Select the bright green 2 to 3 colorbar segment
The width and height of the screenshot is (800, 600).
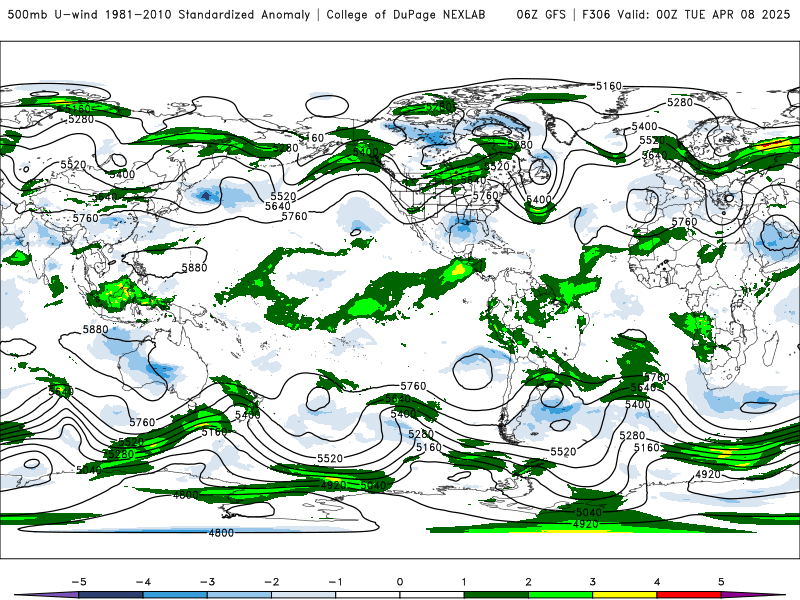coord(561,595)
